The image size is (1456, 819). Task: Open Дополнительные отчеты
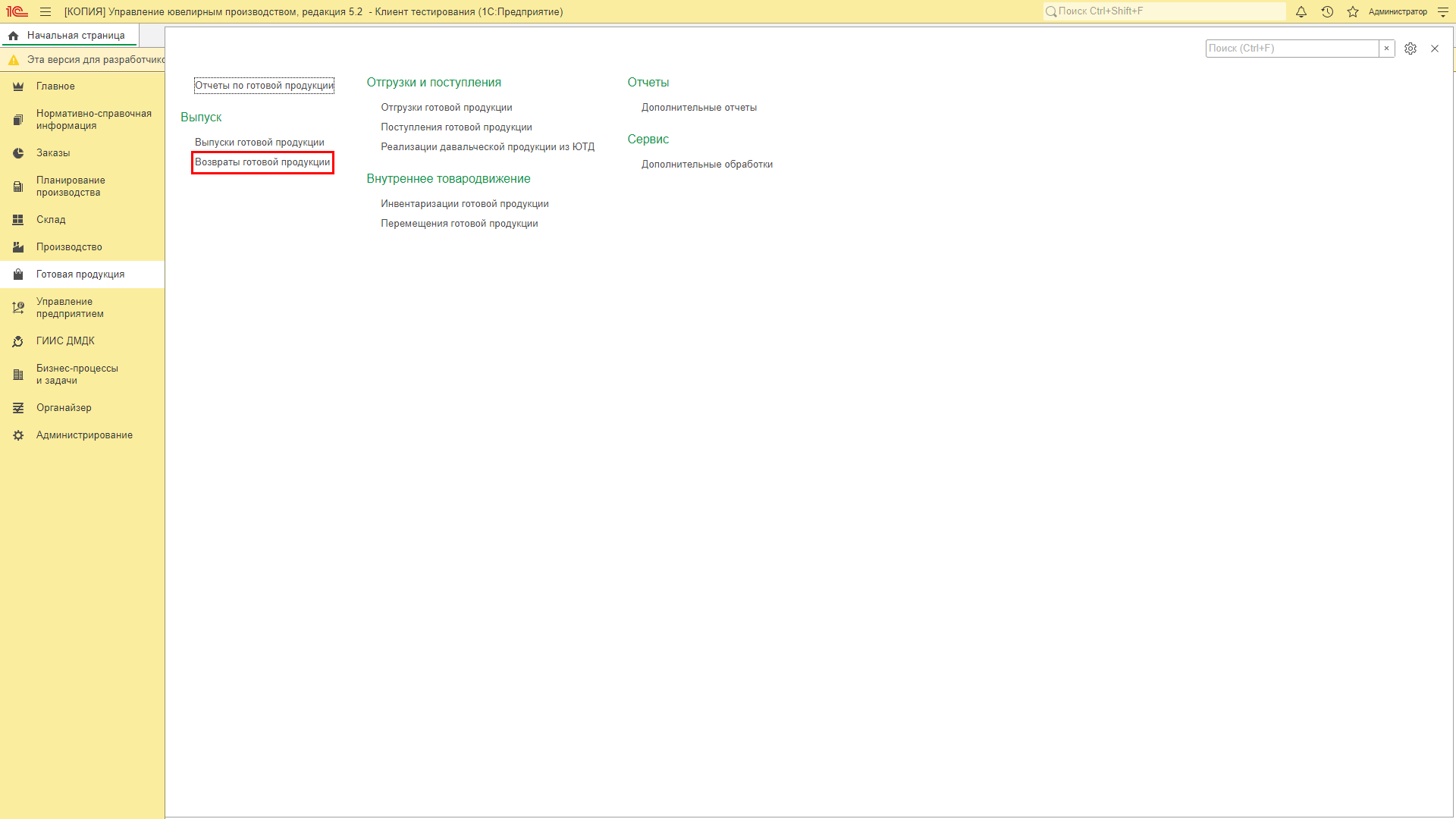(x=699, y=108)
